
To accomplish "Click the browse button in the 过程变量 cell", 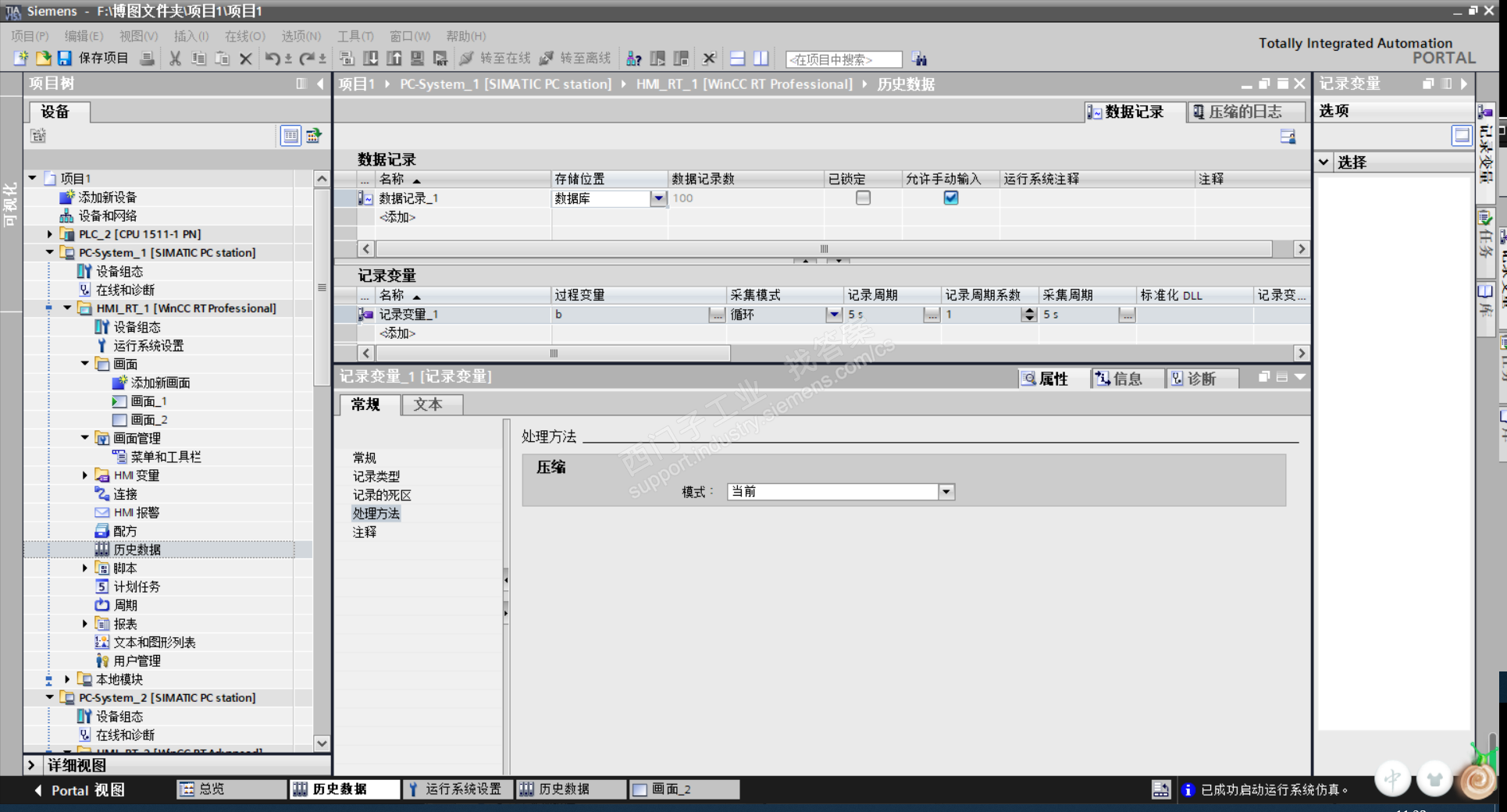I will pyautogui.click(x=717, y=315).
